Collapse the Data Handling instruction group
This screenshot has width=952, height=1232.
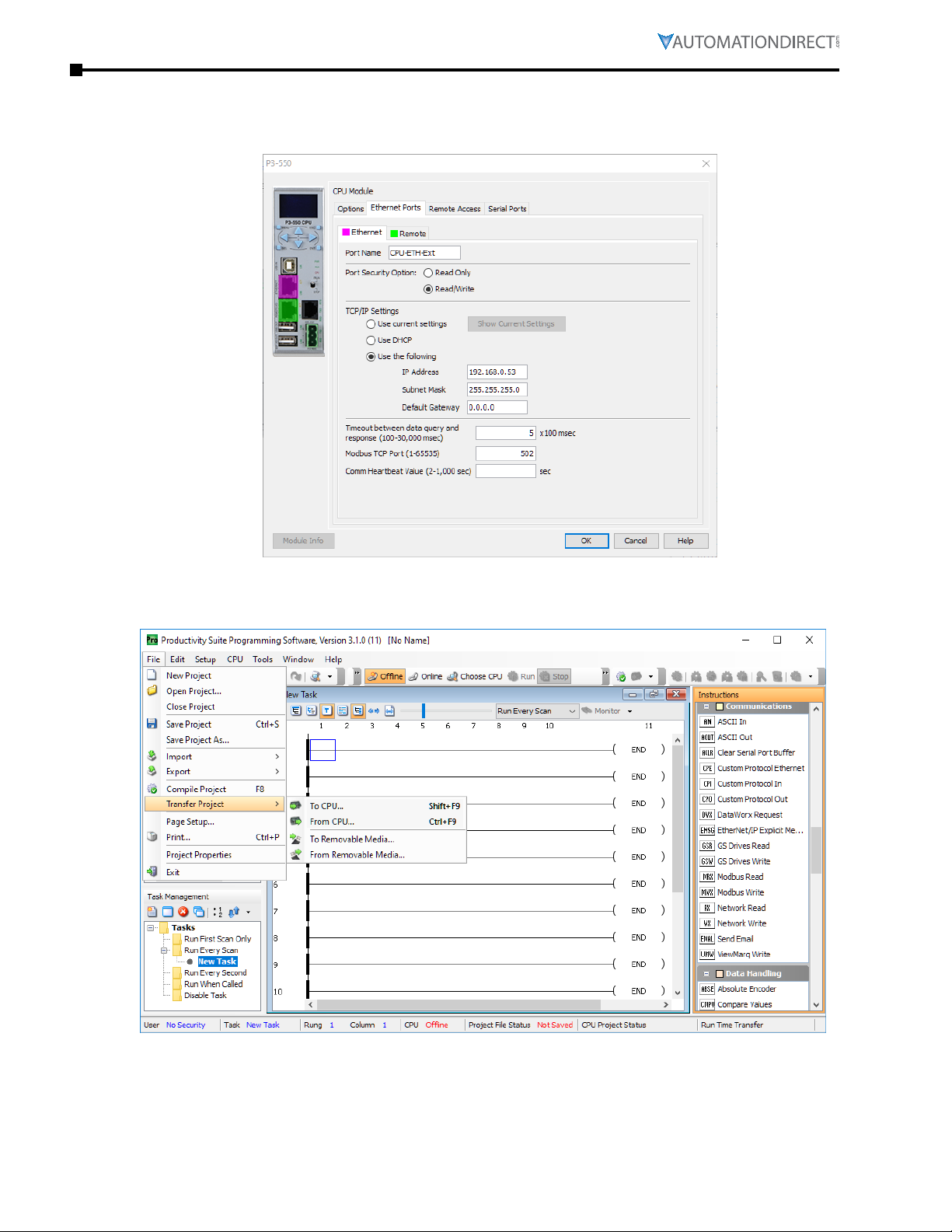tap(706, 973)
